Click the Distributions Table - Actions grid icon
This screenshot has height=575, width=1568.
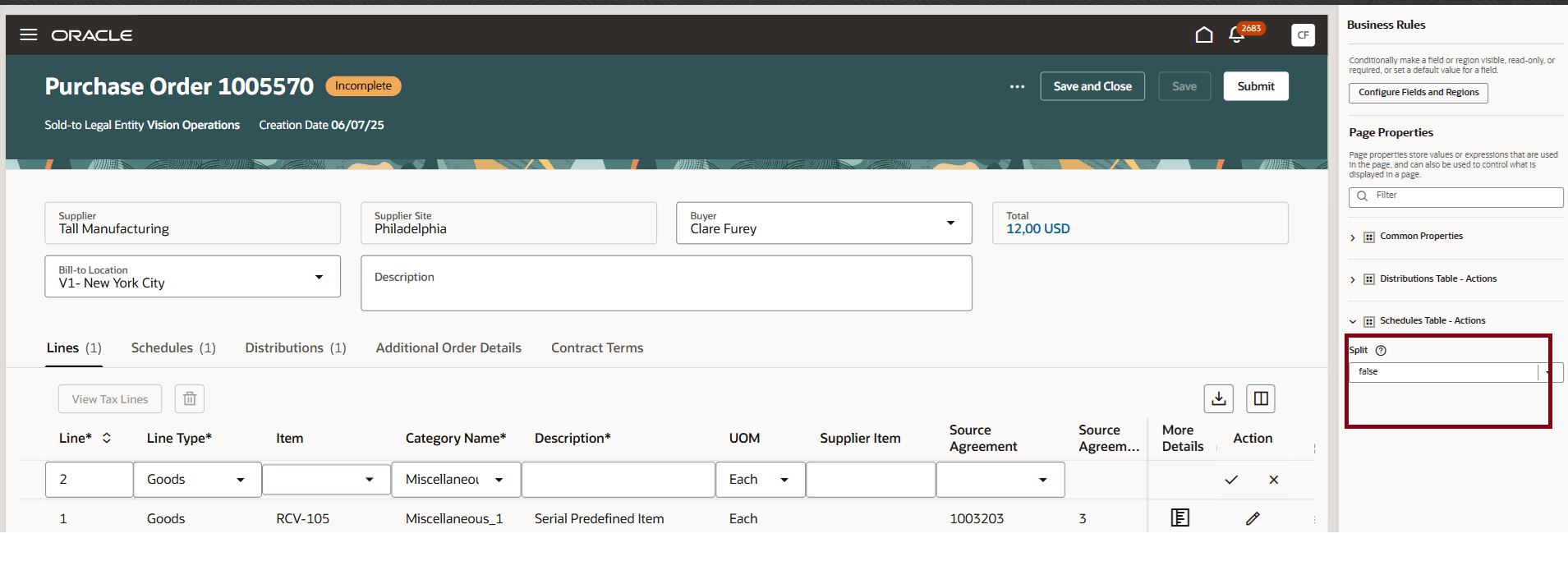point(1369,279)
